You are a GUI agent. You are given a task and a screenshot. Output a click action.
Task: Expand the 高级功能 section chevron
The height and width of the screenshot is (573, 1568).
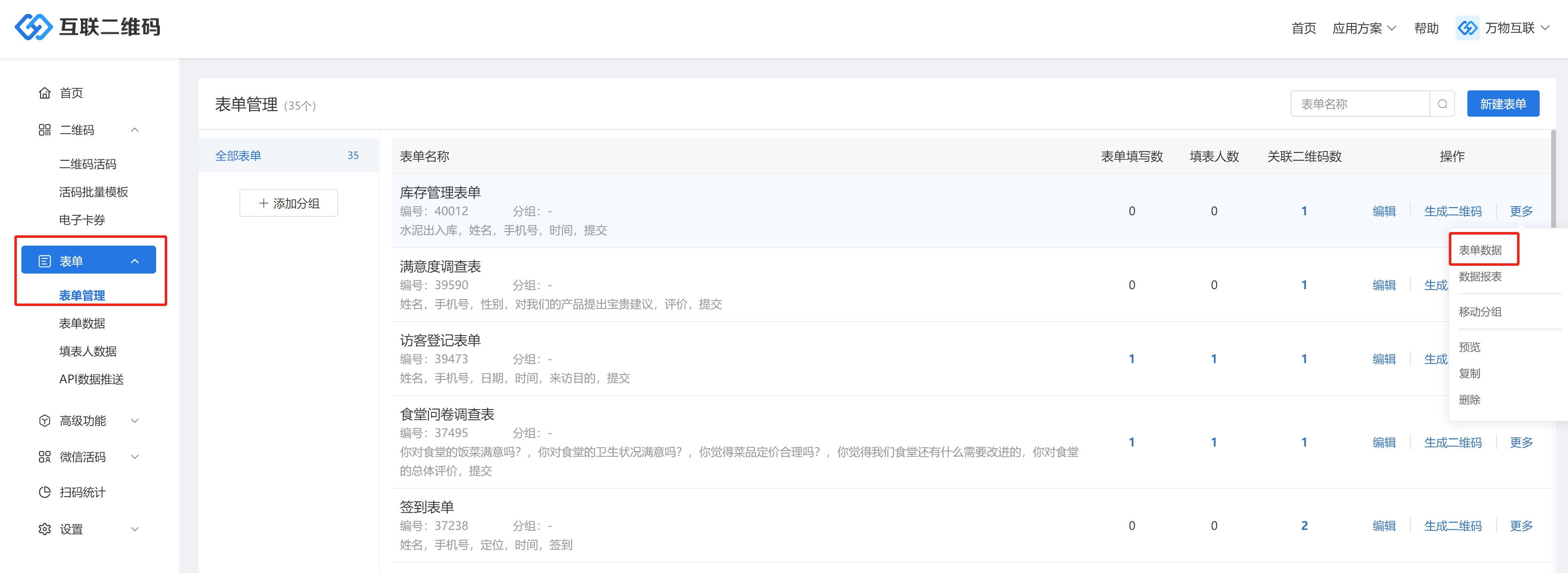(135, 421)
